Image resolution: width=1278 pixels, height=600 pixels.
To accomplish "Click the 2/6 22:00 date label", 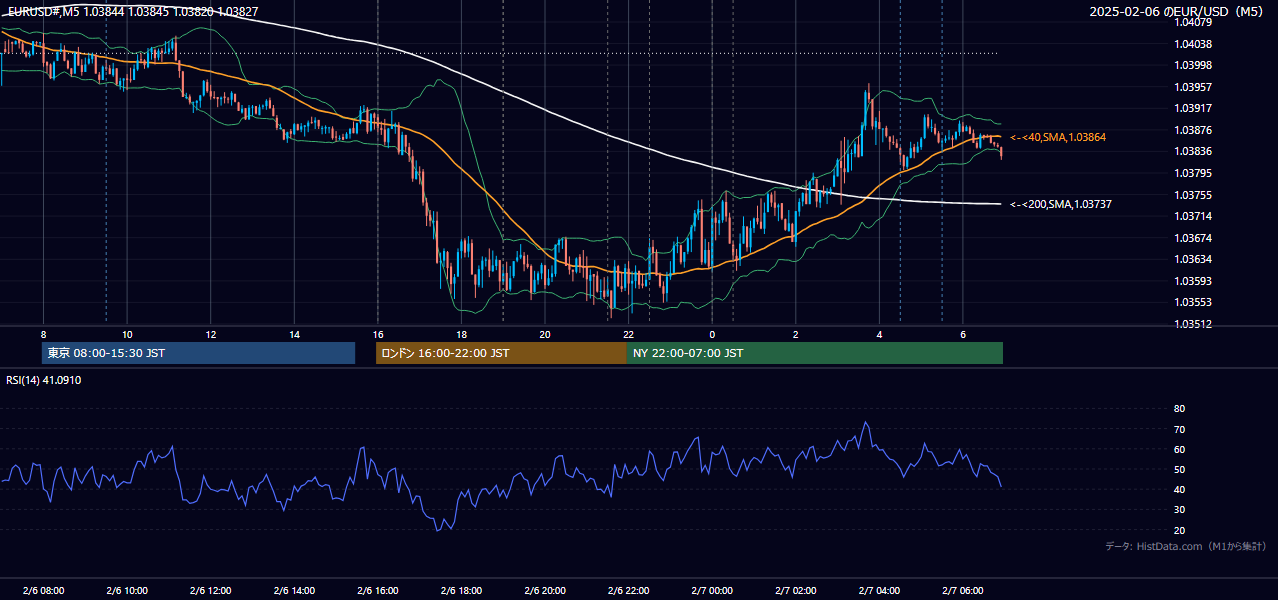I will point(628,590).
